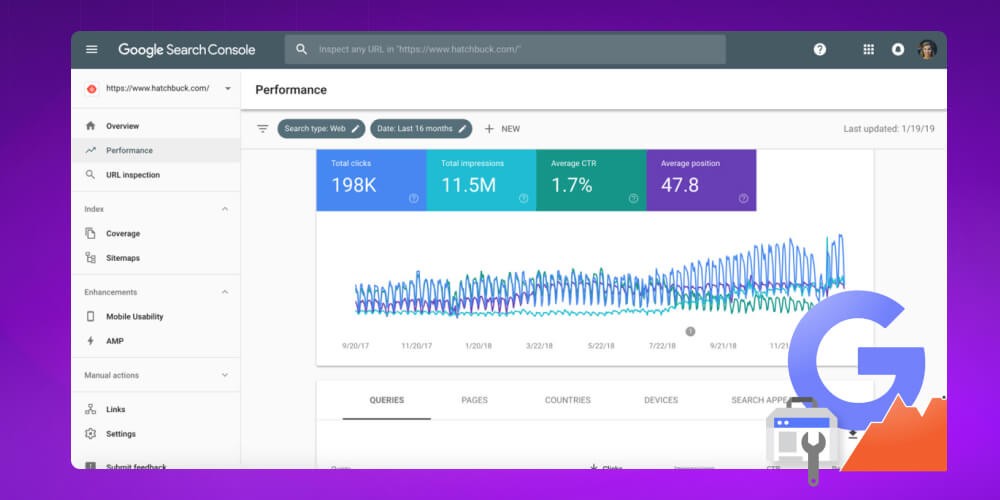The image size is (1000, 500).
Task: Click the "Last updated: 1/19/19" text
Action: click(x=889, y=129)
